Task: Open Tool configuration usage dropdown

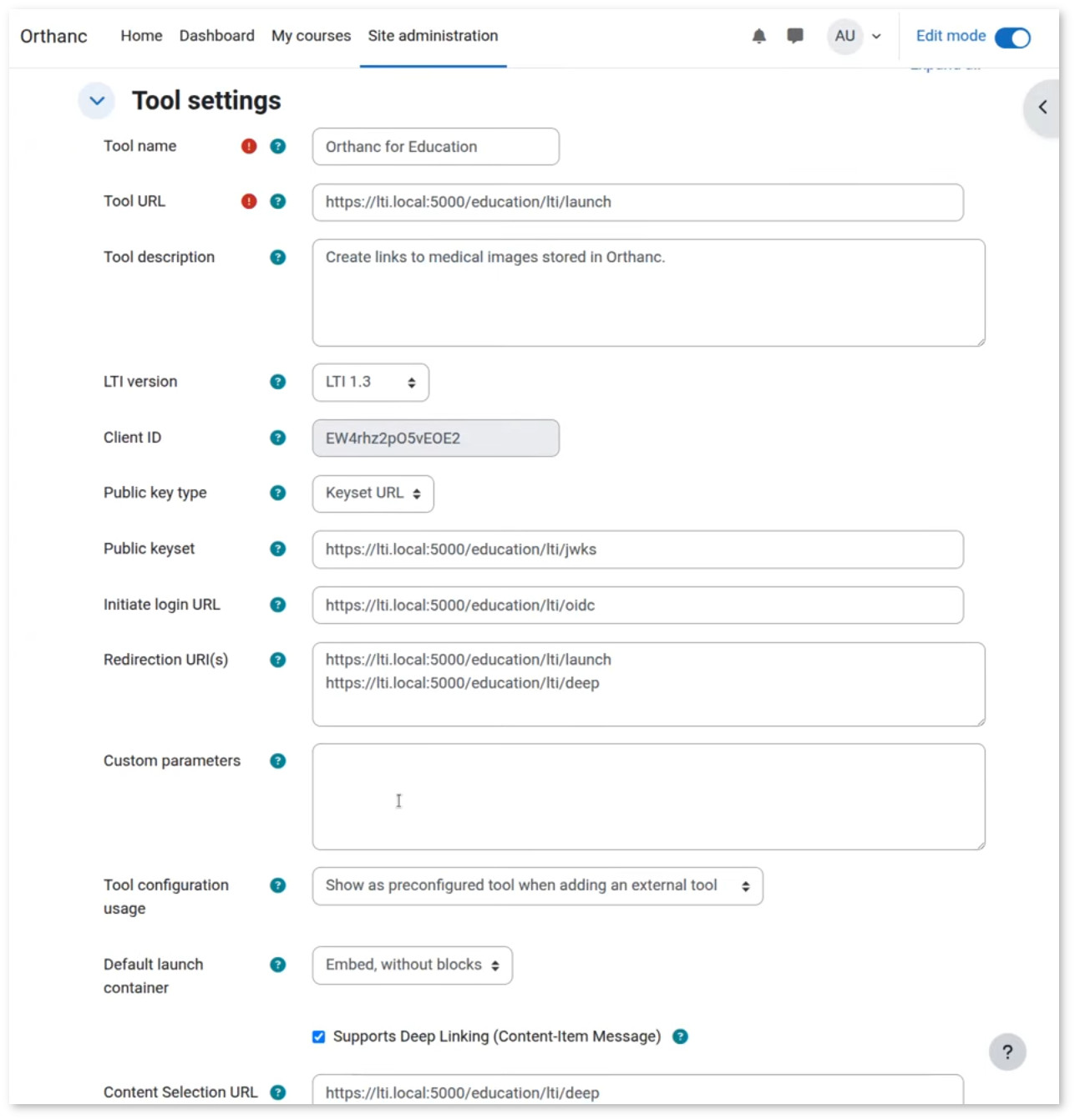Action: 537,886
